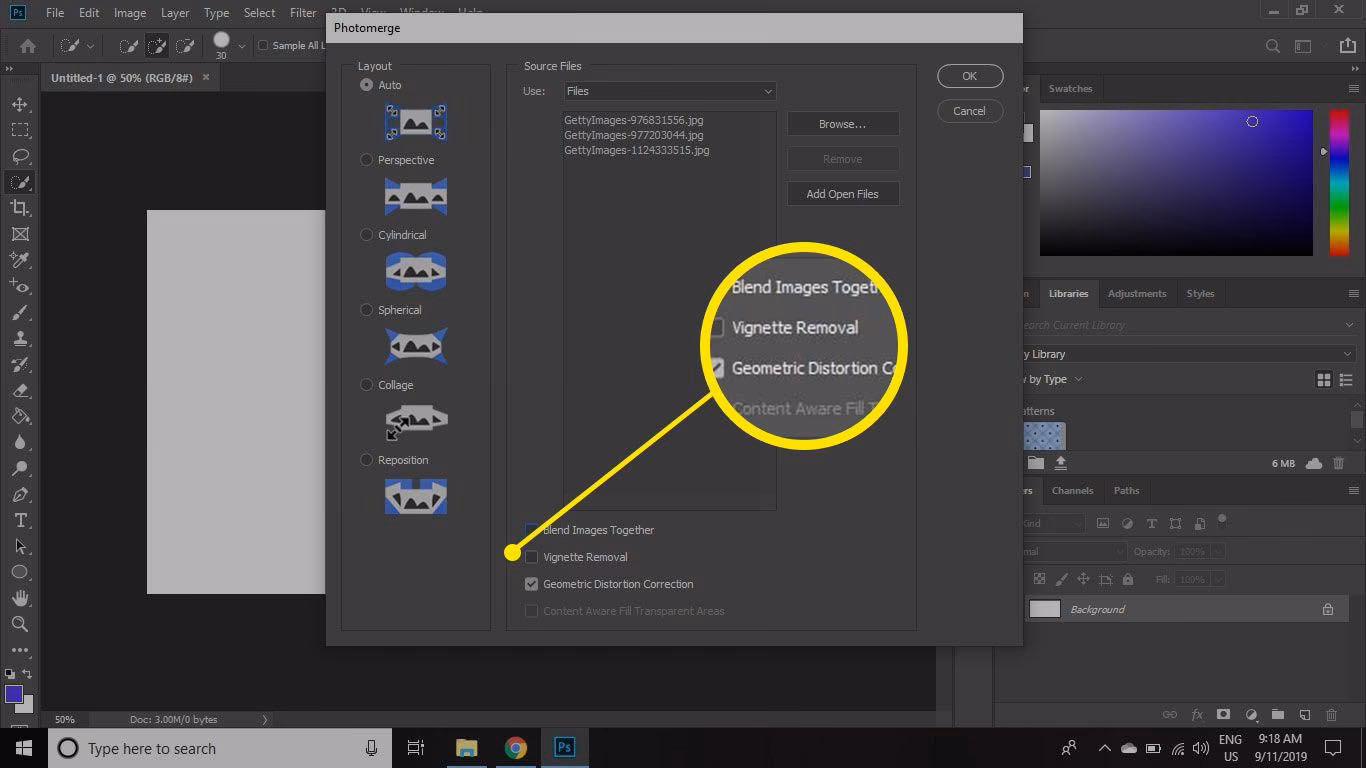Pick a color on the vertical hue slider
Viewport: 1366px width, 768px height.
tap(1338, 180)
